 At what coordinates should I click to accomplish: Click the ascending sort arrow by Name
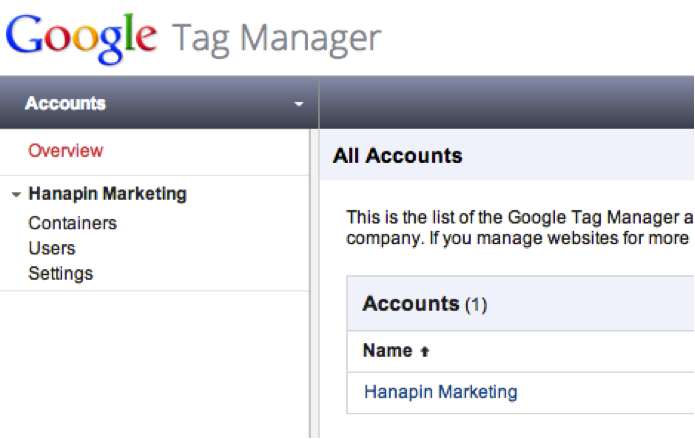(425, 352)
